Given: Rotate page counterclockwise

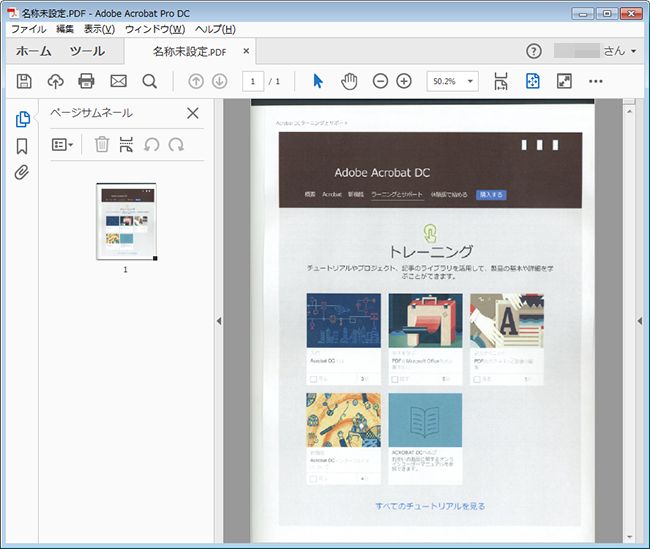Looking at the screenshot, I should click(152, 145).
